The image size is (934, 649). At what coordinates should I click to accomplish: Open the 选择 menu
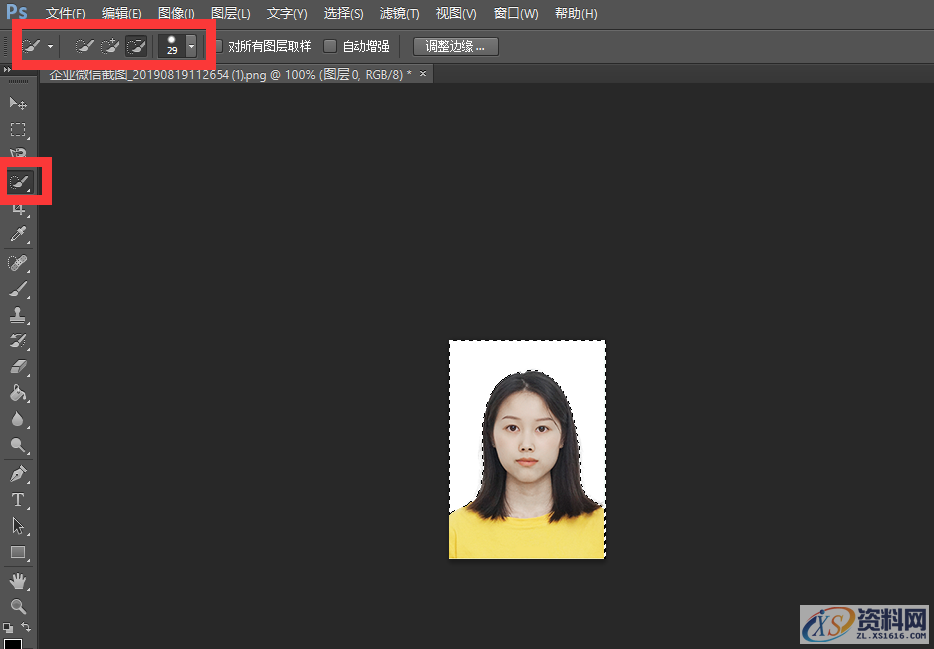click(x=343, y=13)
